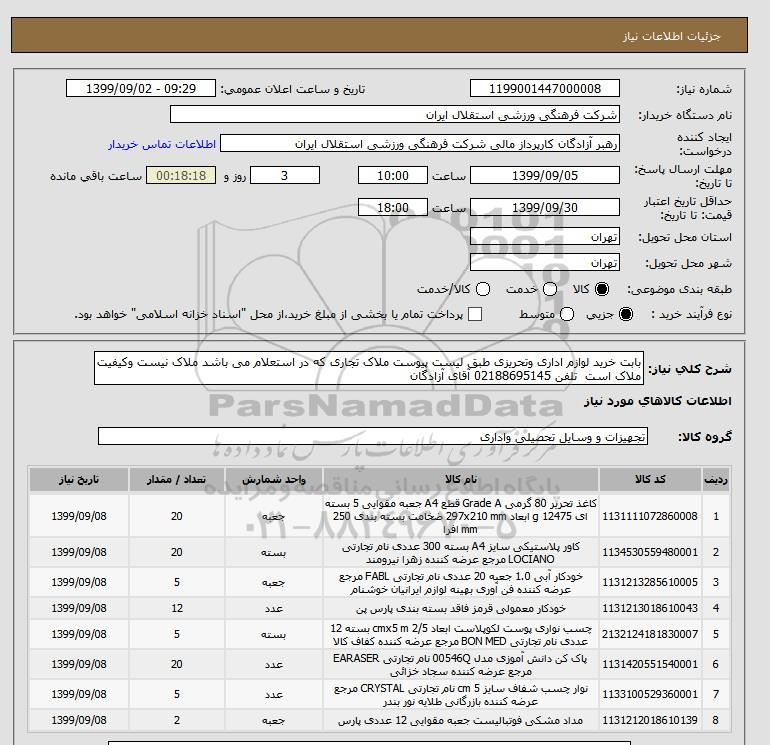This screenshot has width=770, height=745.
Task: Click the price validity date 1399/09/30
Action: (545, 207)
